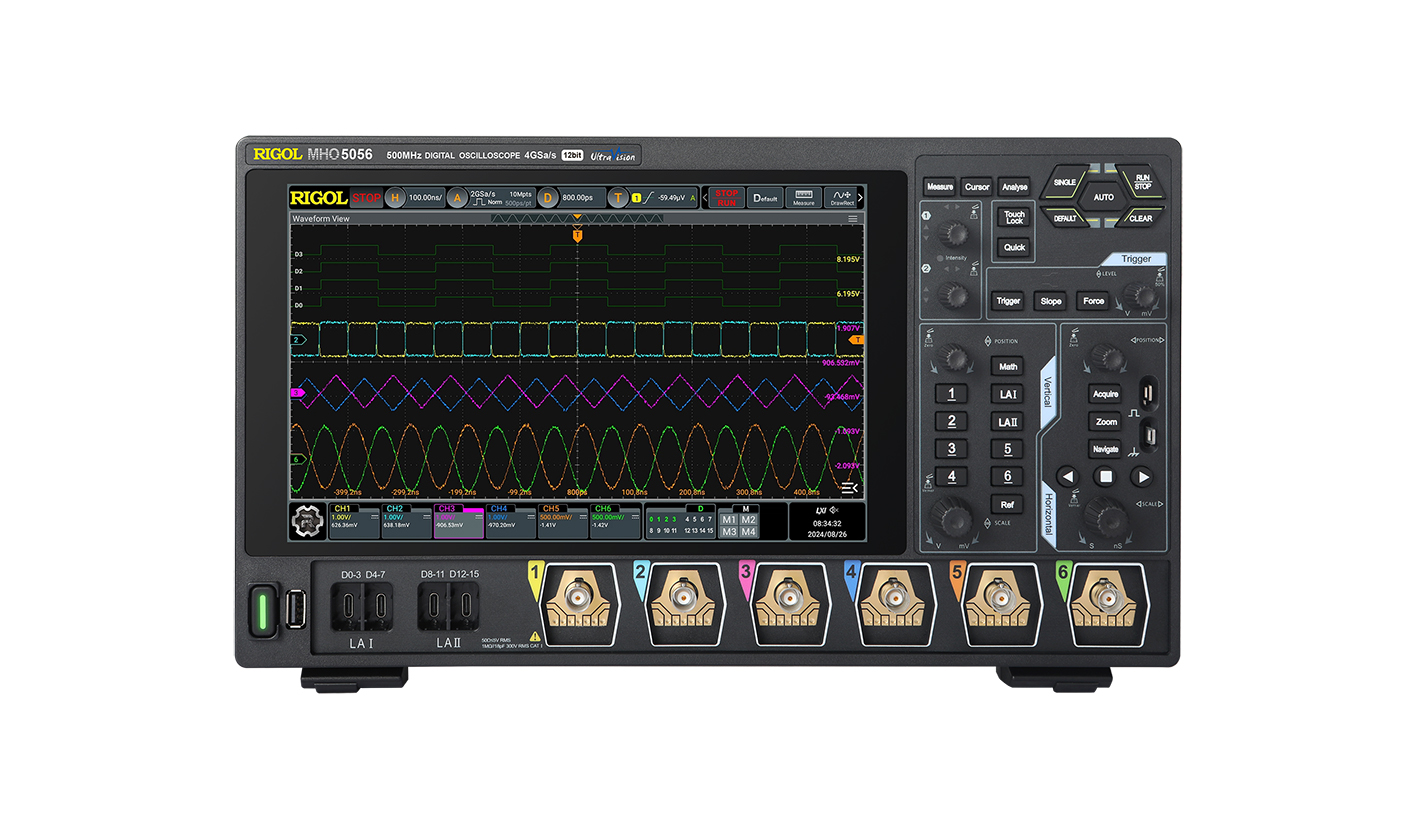Push the CLEAR button
This screenshot has width=1417, height=827.
(x=1141, y=218)
